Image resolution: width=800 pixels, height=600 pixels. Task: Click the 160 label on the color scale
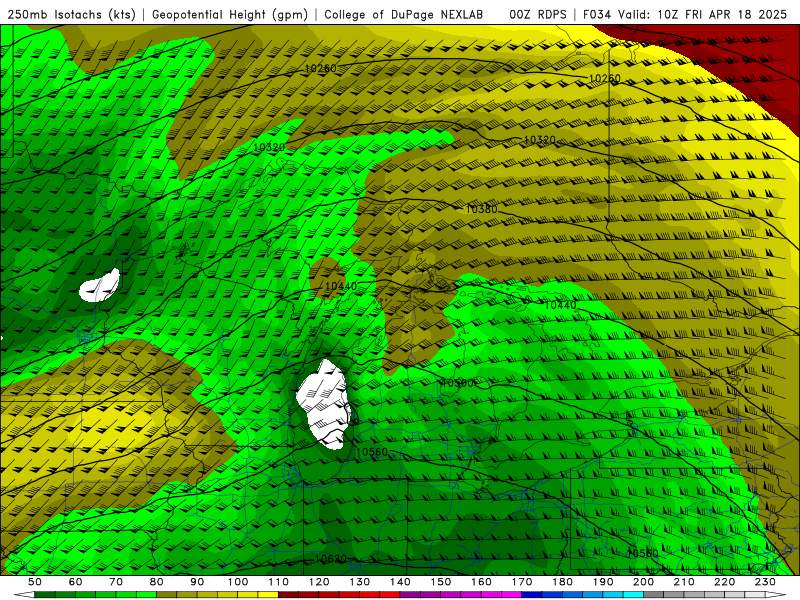(481, 582)
